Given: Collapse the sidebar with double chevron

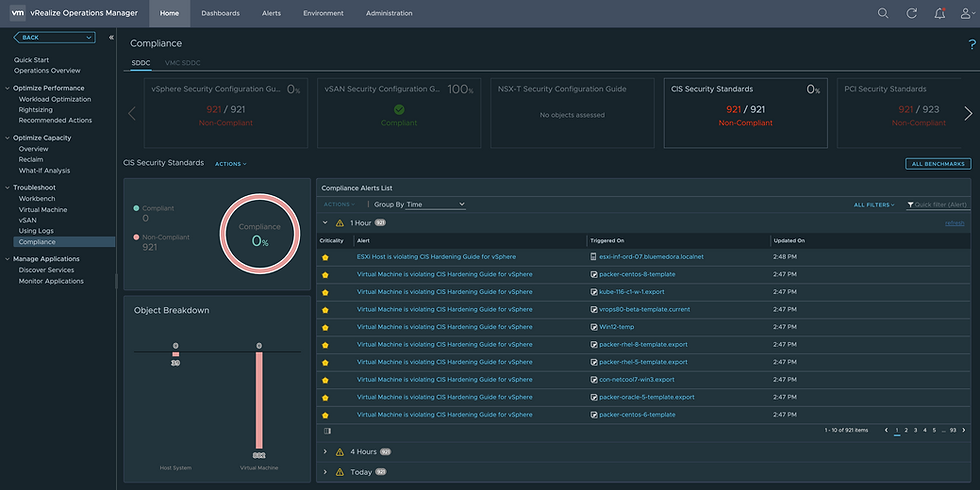Looking at the screenshot, I should point(111,38).
